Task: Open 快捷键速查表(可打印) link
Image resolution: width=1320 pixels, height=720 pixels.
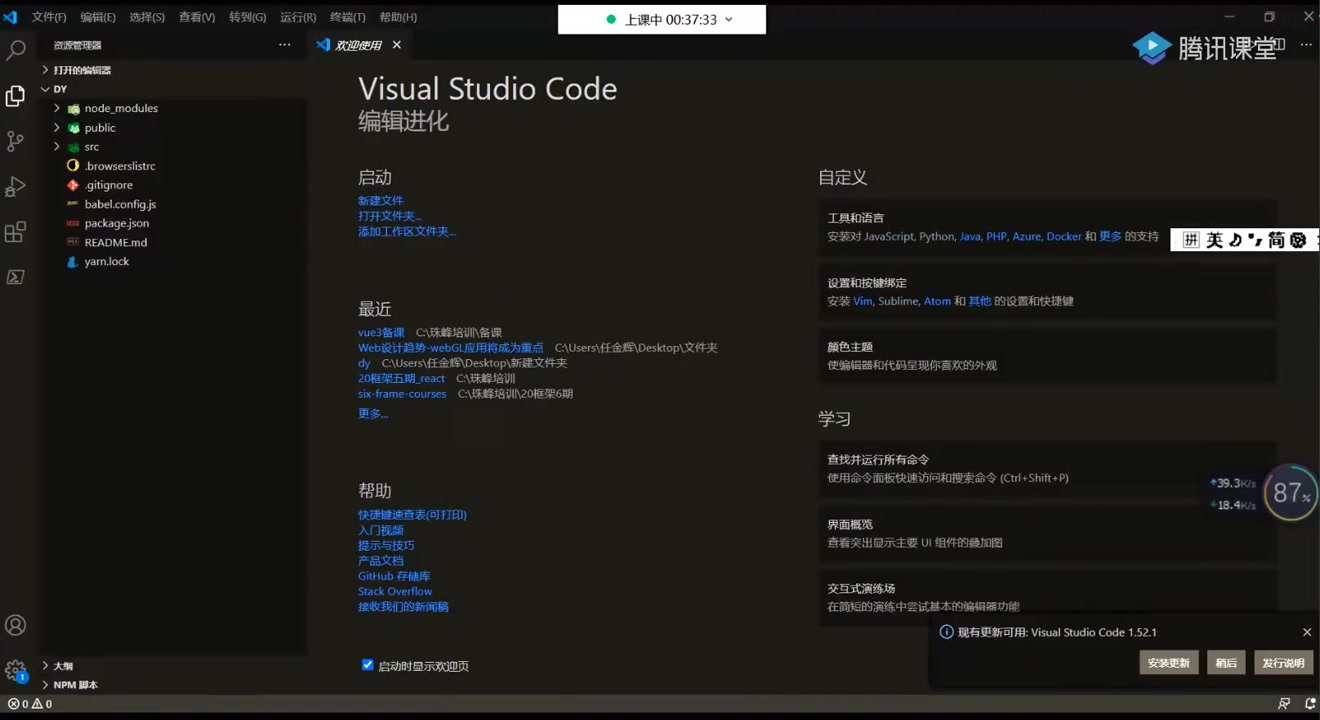Action: point(412,515)
